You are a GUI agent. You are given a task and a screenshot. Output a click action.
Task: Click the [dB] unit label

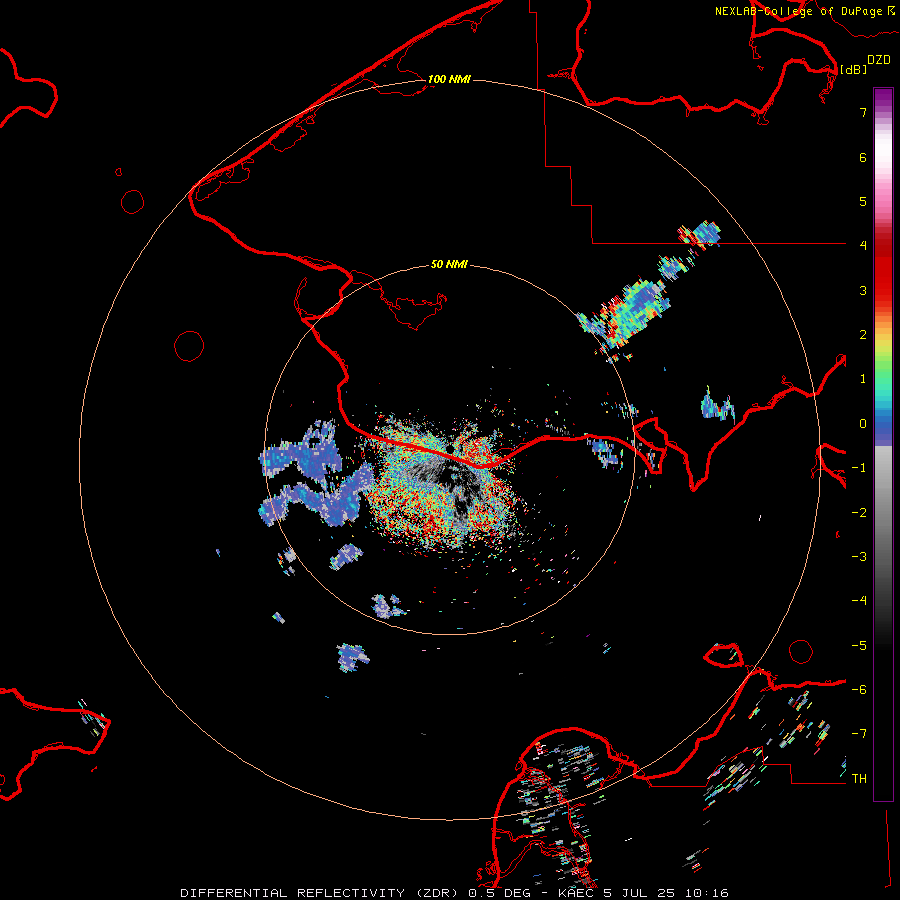(x=854, y=70)
